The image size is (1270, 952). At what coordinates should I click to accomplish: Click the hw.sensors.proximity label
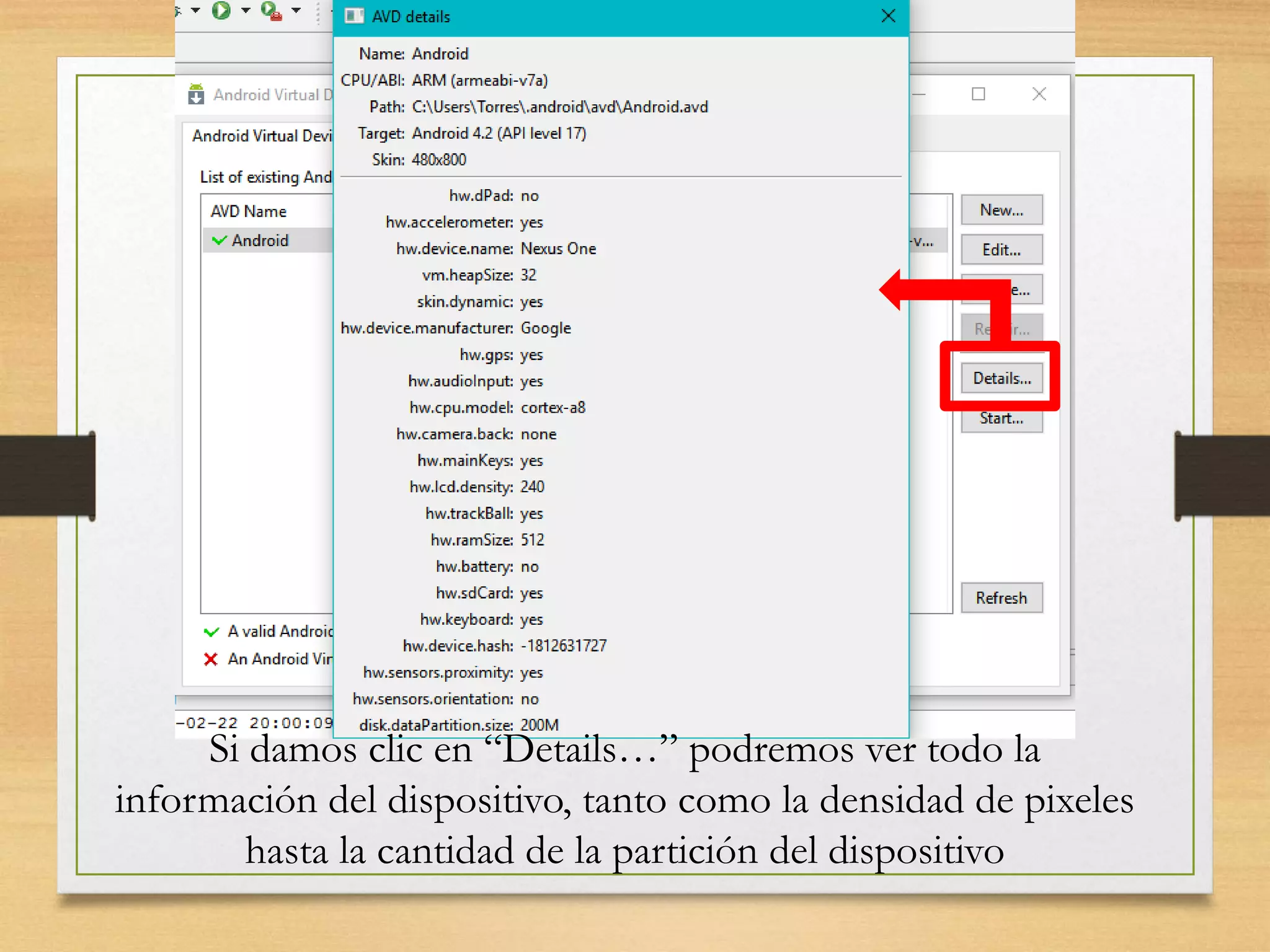[438, 672]
